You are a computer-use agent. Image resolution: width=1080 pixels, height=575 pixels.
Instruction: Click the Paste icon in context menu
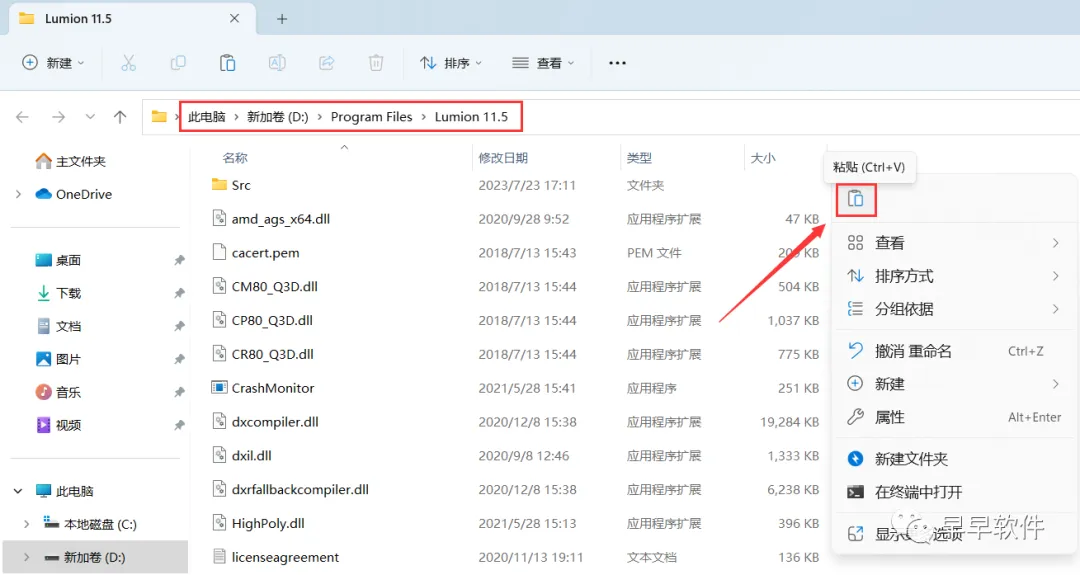coord(855,199)
